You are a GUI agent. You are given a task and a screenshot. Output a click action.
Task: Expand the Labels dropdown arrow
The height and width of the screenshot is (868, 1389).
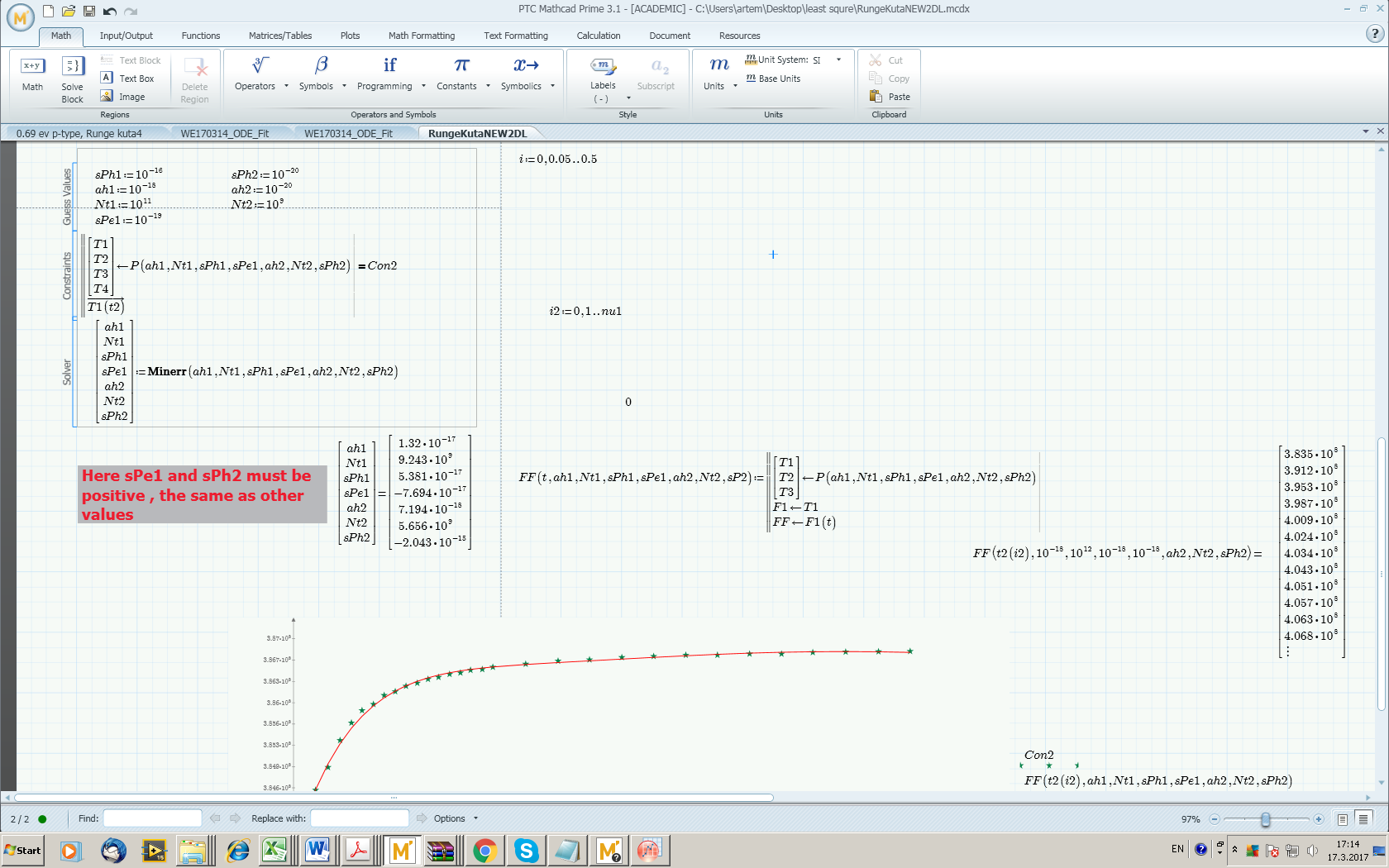(x=628, y=98)
